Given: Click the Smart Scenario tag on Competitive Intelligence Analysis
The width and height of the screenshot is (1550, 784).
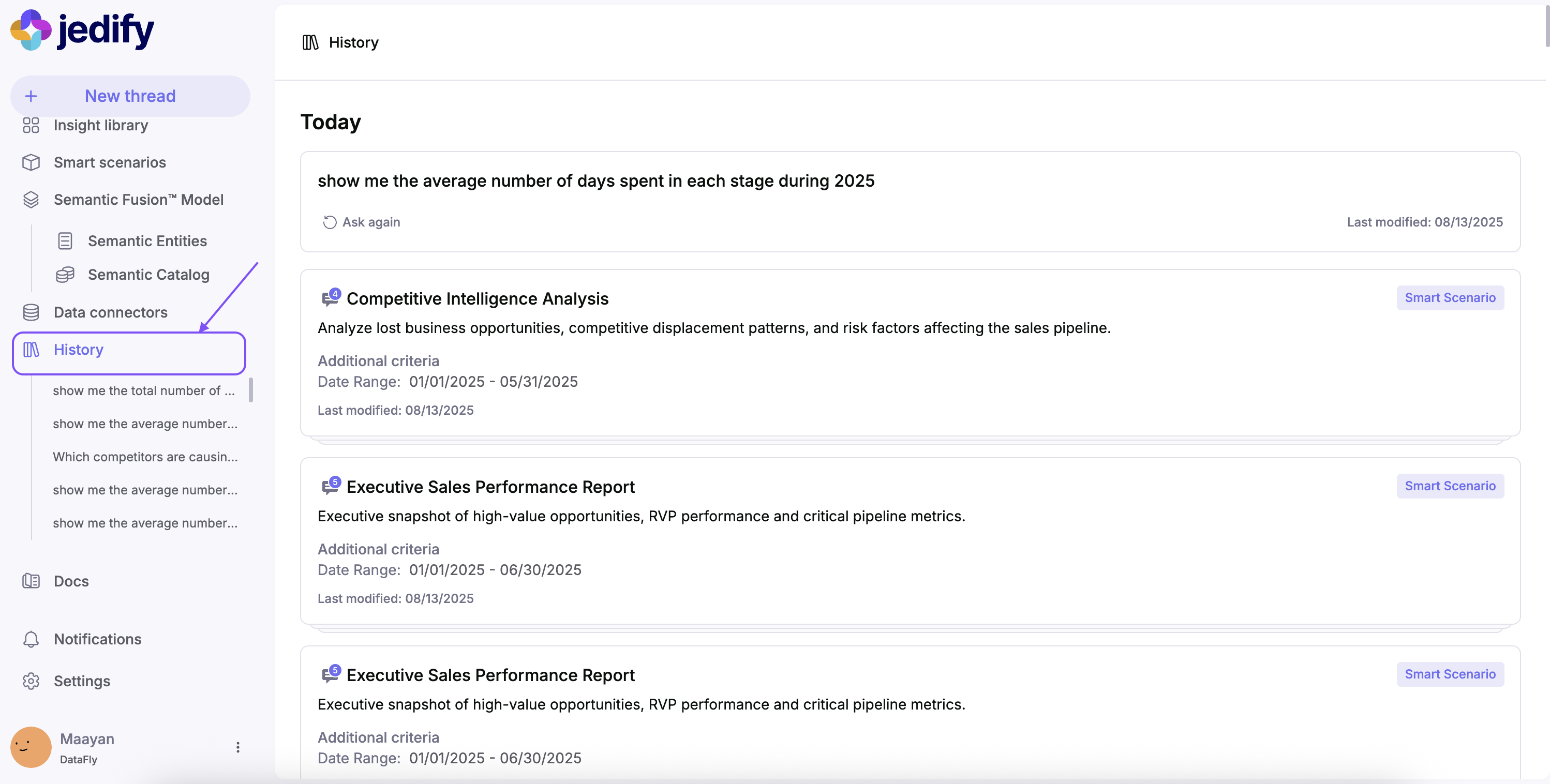Looking at the screenshot, I should pyautogui.click(x=1450, y=298).
